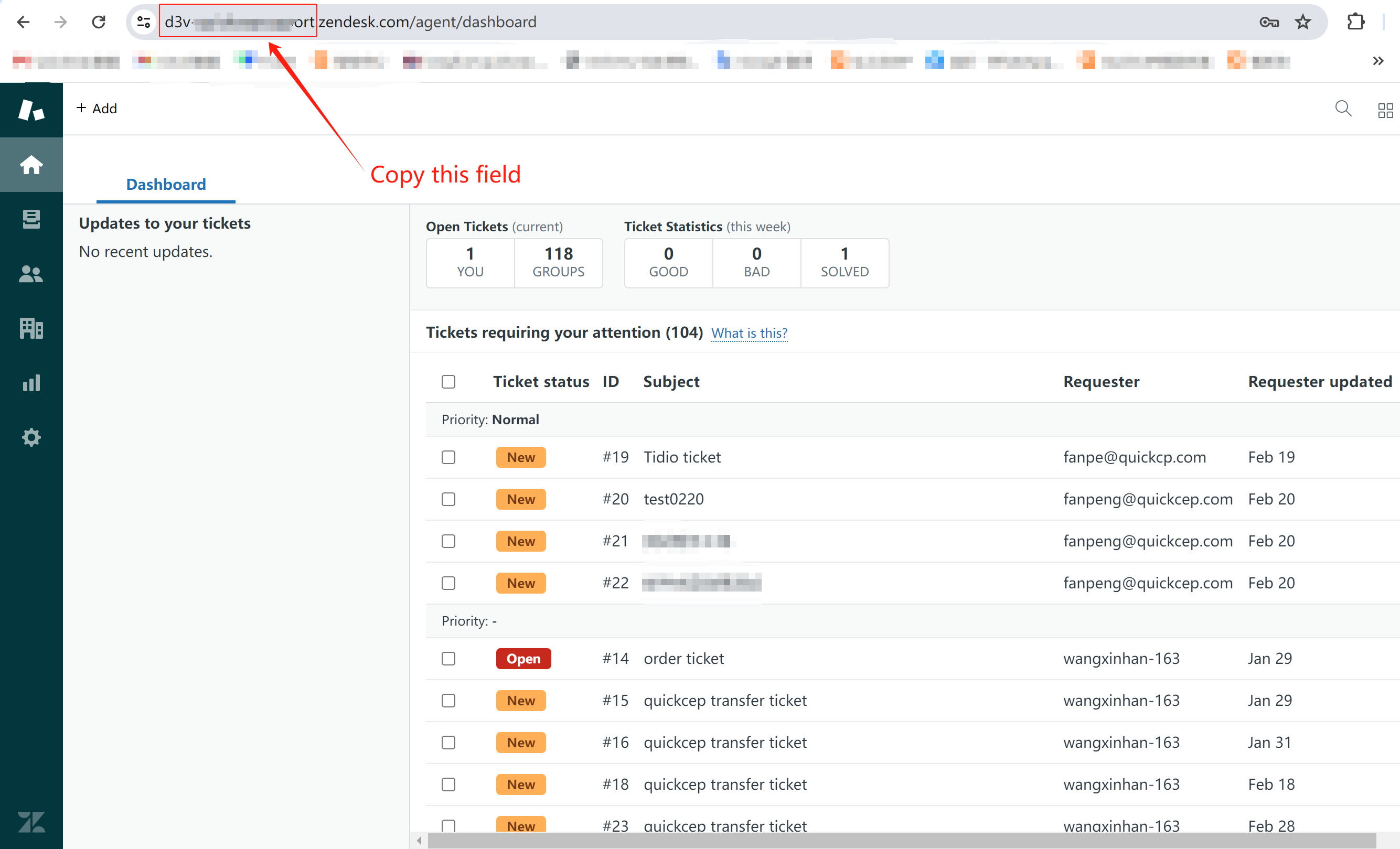Sort by Requester column header

click(1101, 382)
